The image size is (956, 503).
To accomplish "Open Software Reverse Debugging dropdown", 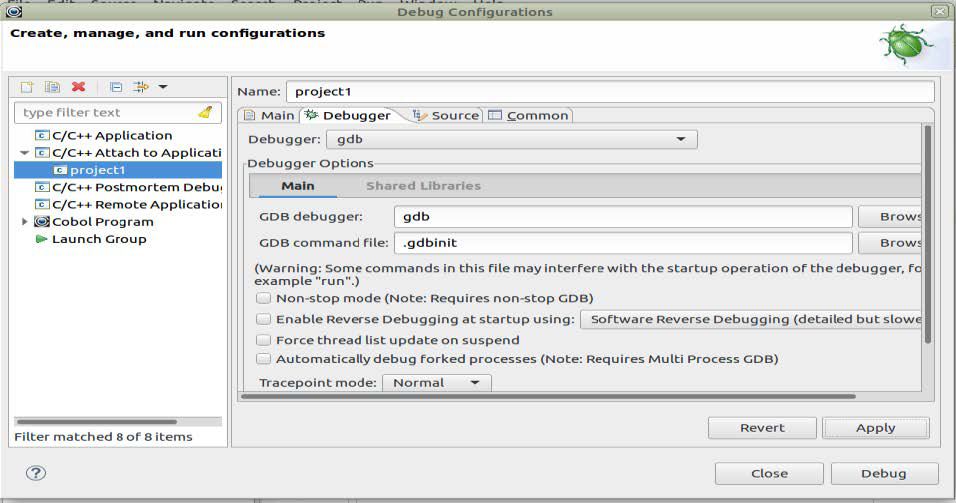I will tap(751, 319).
